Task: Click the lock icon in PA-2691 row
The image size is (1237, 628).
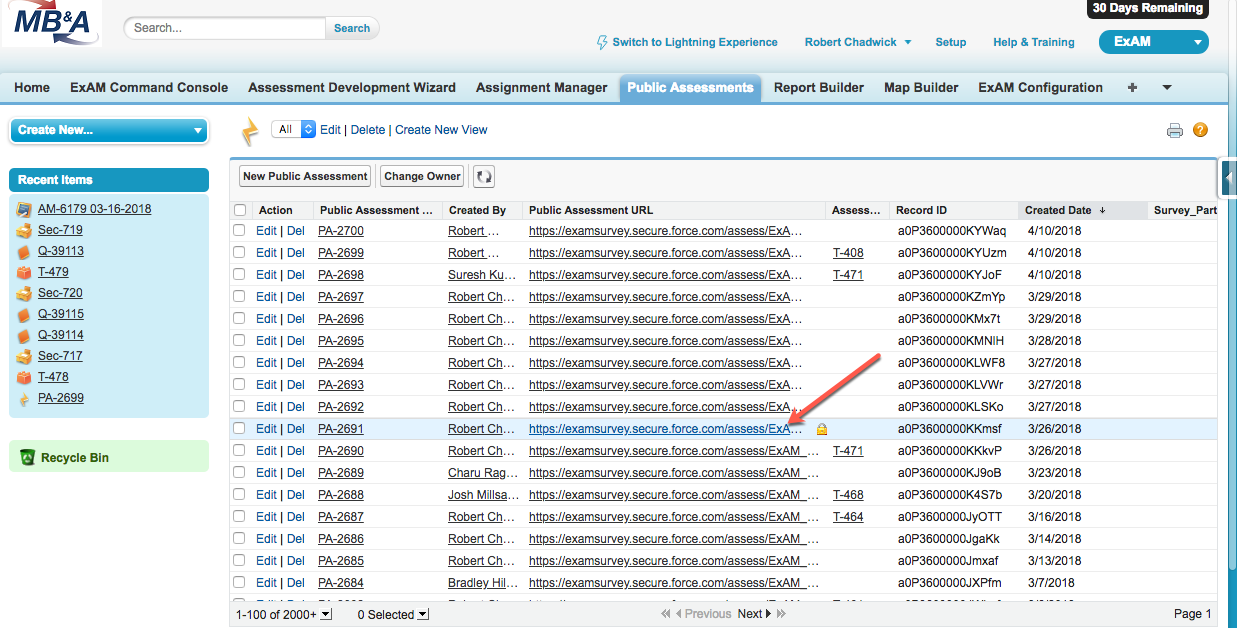Action: [x=822, y=429]
